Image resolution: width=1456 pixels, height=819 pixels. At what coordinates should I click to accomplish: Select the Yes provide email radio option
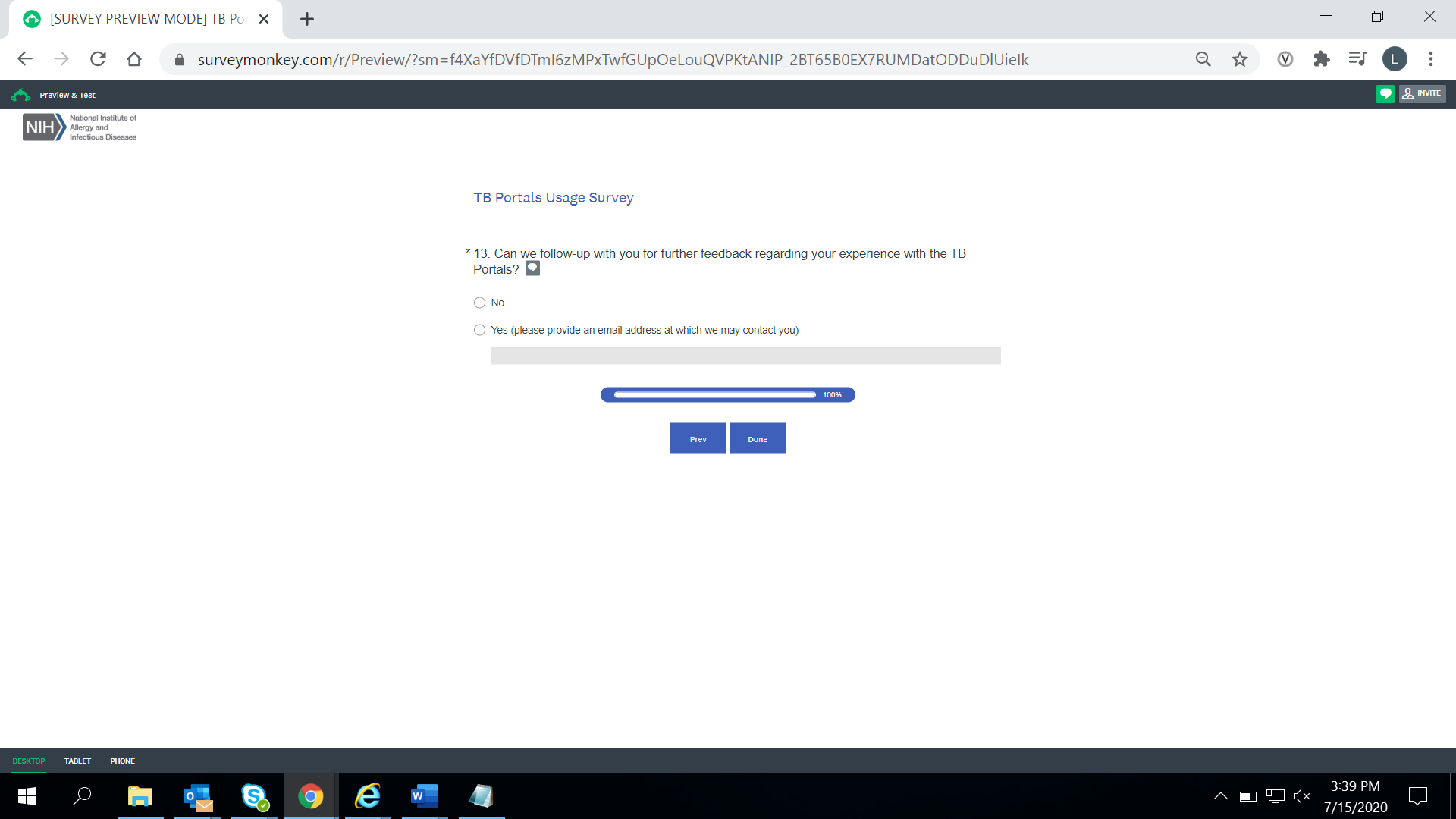coord(479,330)
